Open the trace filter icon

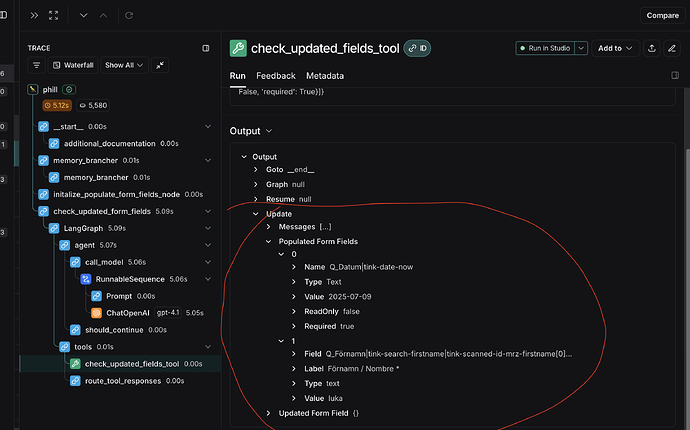point(36,65)
